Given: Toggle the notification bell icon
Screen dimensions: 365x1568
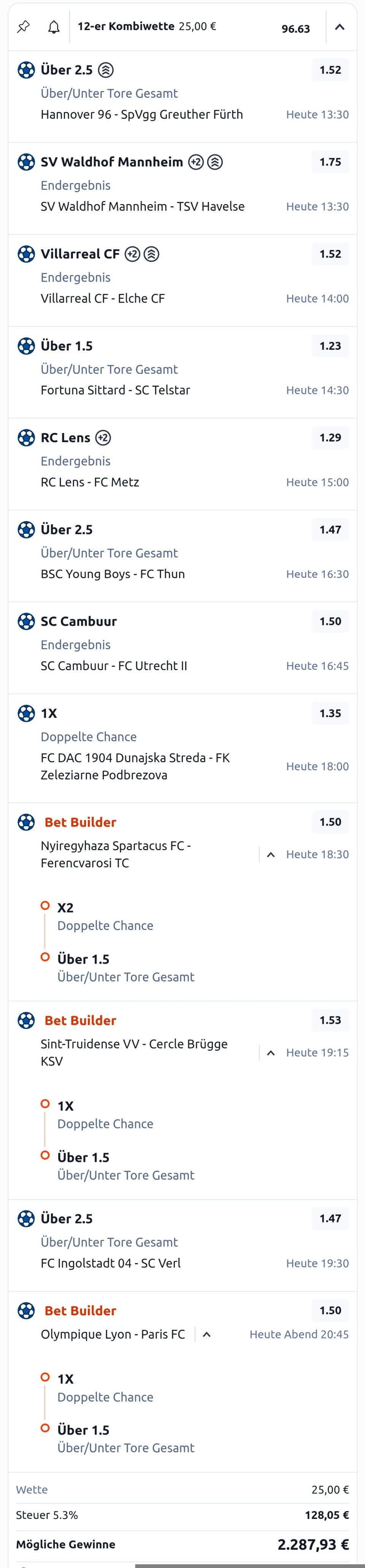Looking at the screenshot, I should 54,27.
